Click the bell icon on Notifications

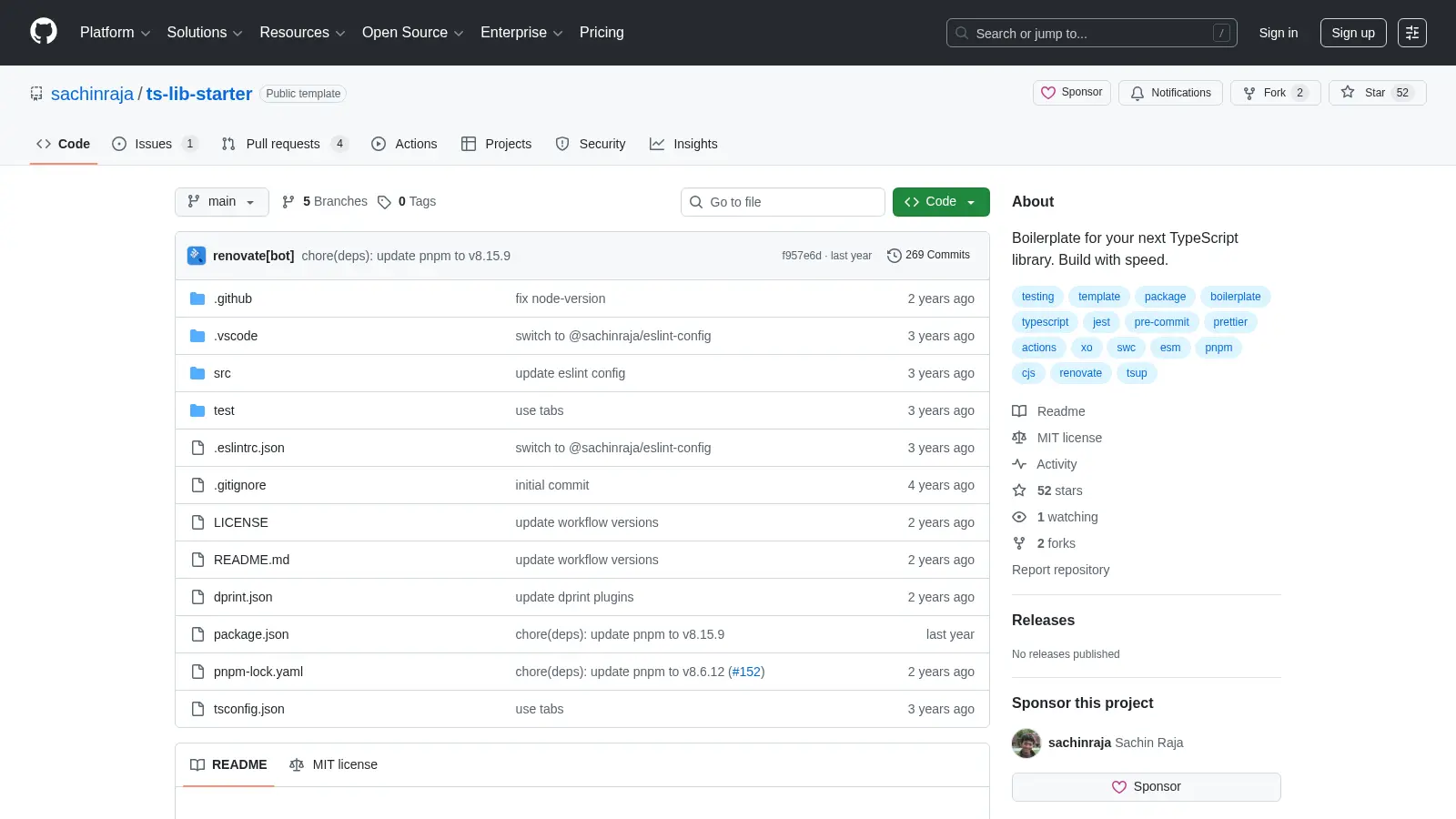click(1137, 93)
